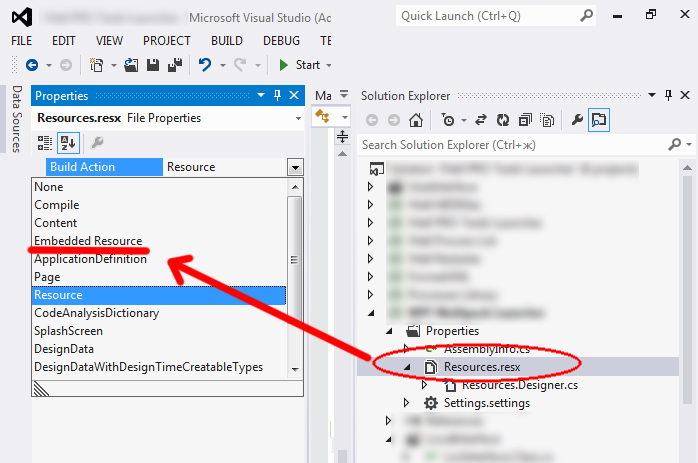Choose ApplicationDefinition build action
698x463 pixels.
tap(158, 259)
